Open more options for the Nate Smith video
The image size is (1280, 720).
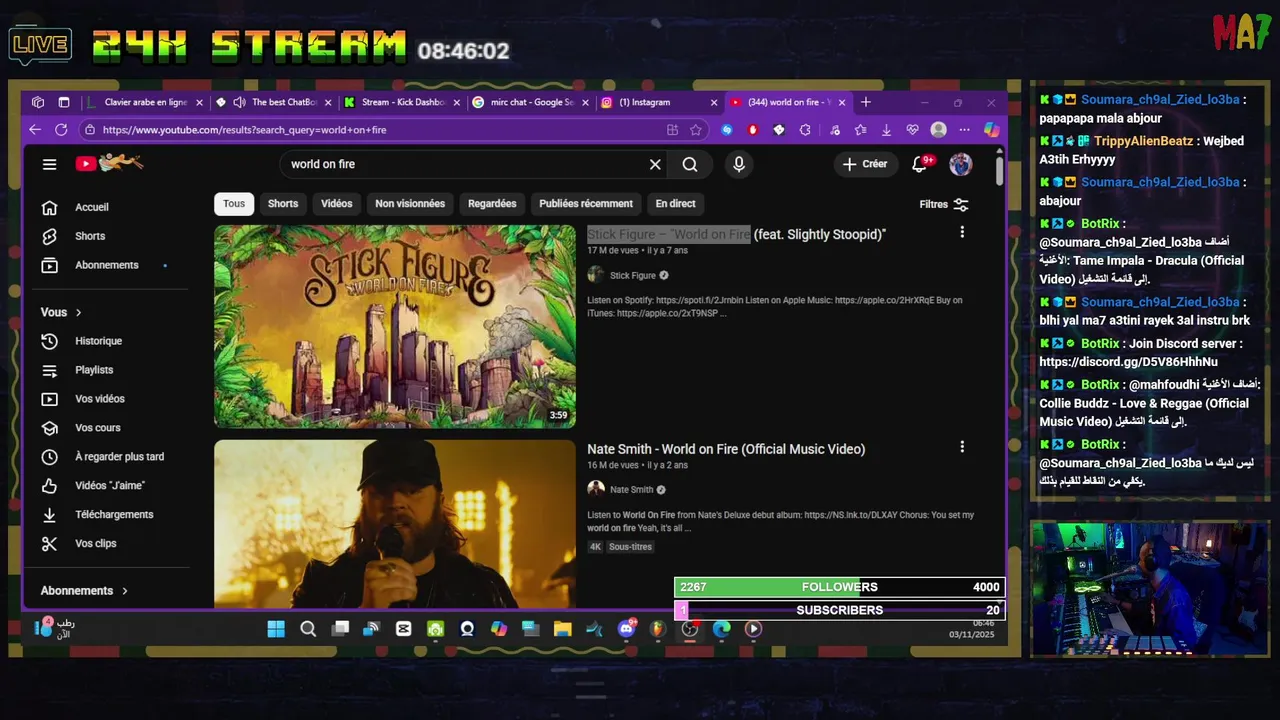(x=962, y=447)
